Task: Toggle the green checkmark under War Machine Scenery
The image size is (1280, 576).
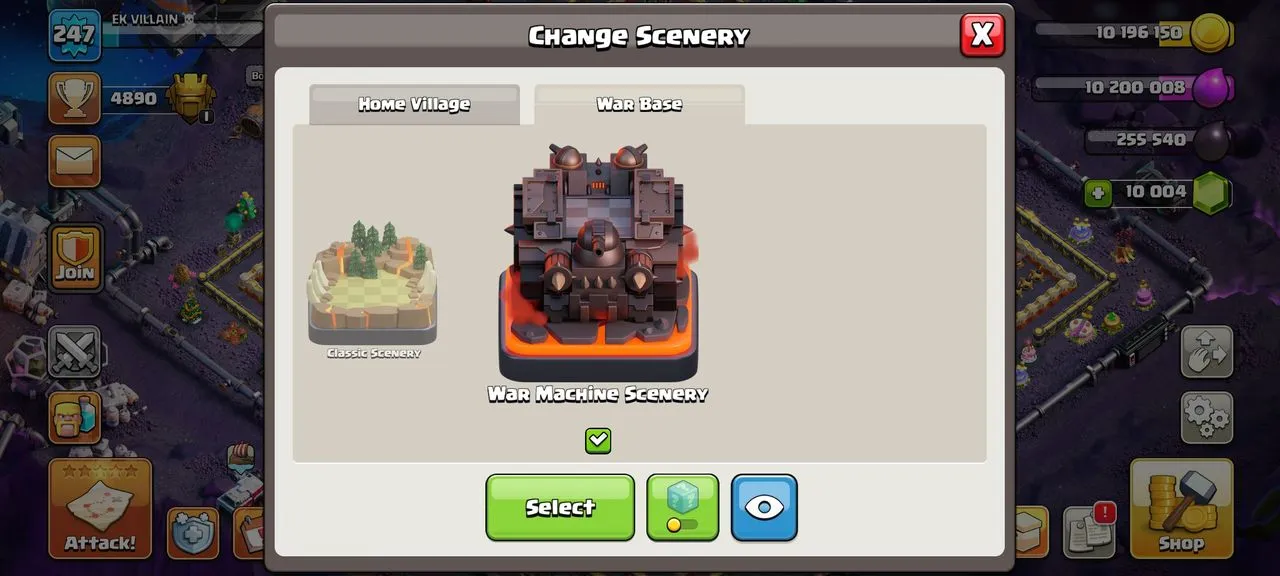Action: 598,440
